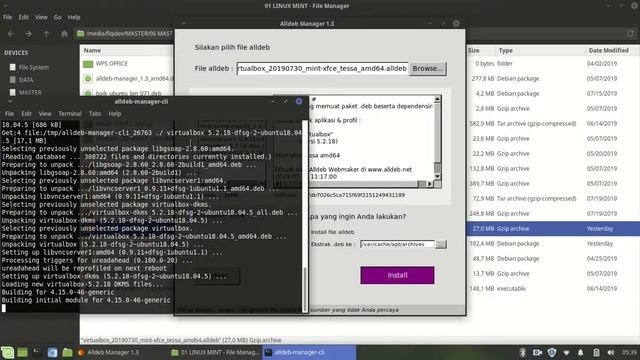Select DATA drive in Devices sidebar
The height and width of the screenshot is (360, 640).
point(26,80)
